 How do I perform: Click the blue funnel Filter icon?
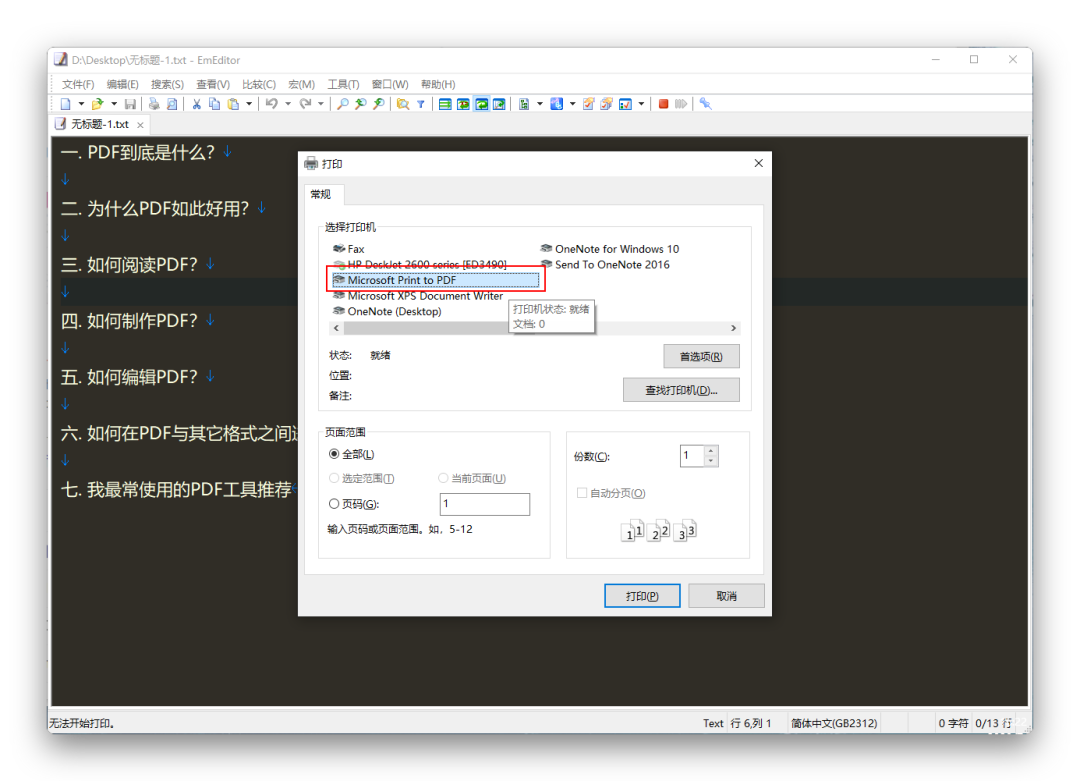(x=420, y=104)
